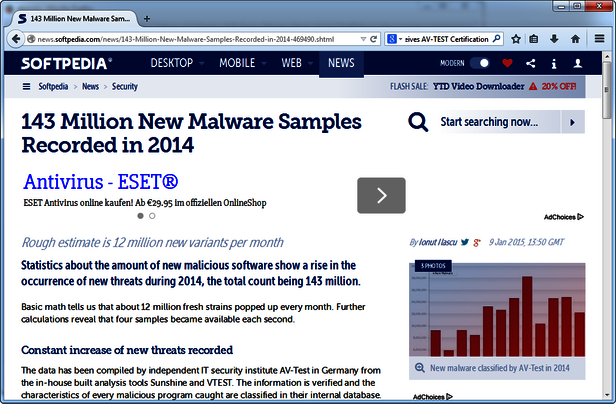
Task: Open the Firefox downloads arrow icon
Action: pyautogui.click(x=554, y=40)
